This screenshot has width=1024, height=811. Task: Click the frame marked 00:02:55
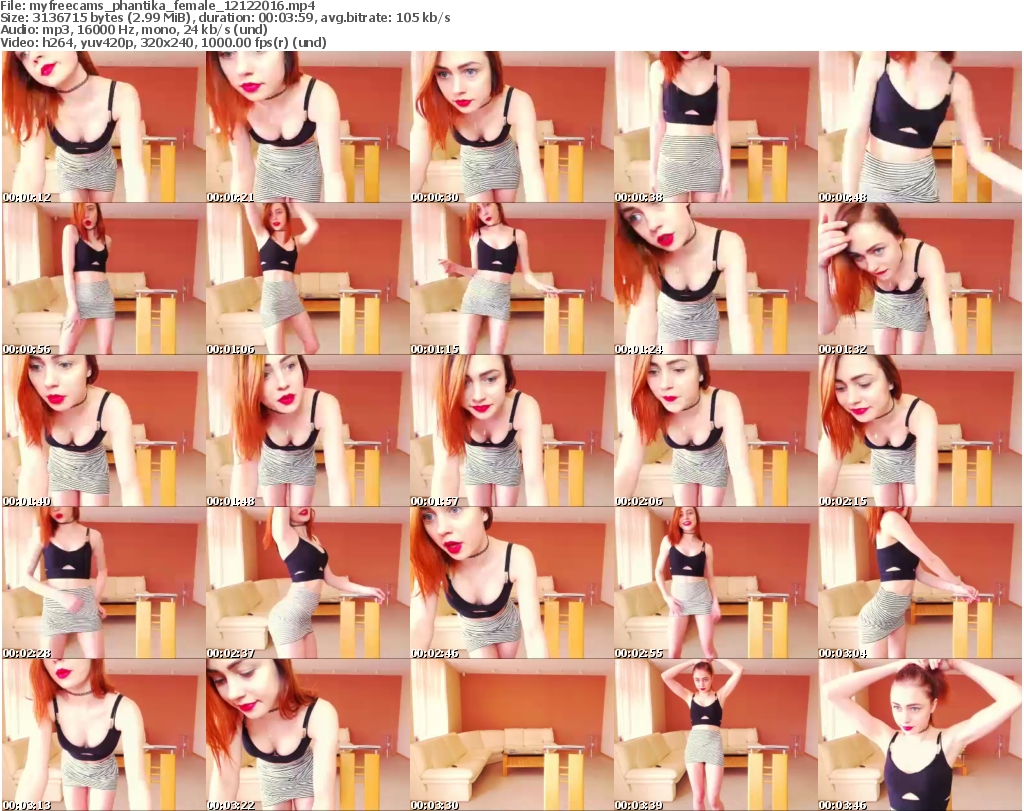716,583
